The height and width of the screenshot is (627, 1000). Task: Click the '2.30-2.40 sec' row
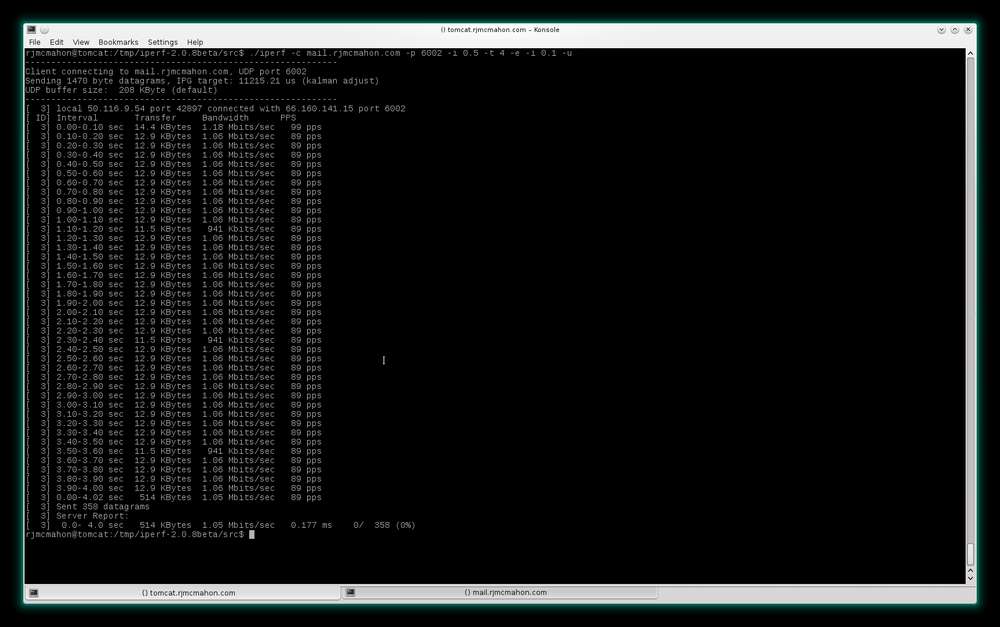point(173,340)
